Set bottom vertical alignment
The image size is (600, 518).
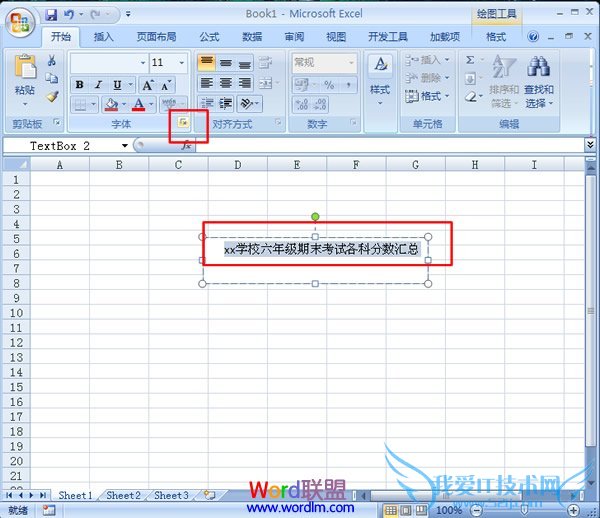coord(245,62)
